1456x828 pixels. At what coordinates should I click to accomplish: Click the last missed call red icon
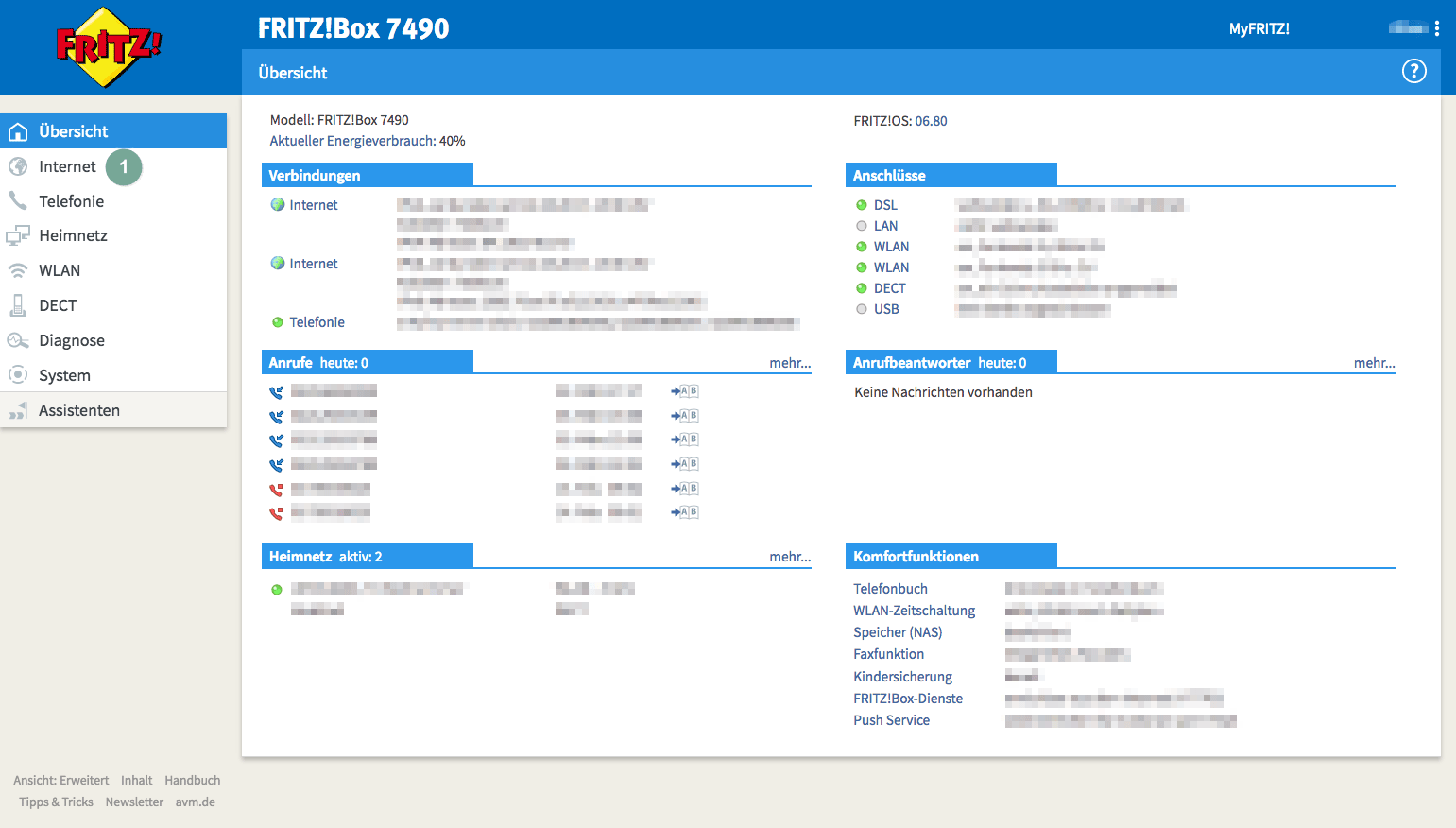click(x=276, y=513)
